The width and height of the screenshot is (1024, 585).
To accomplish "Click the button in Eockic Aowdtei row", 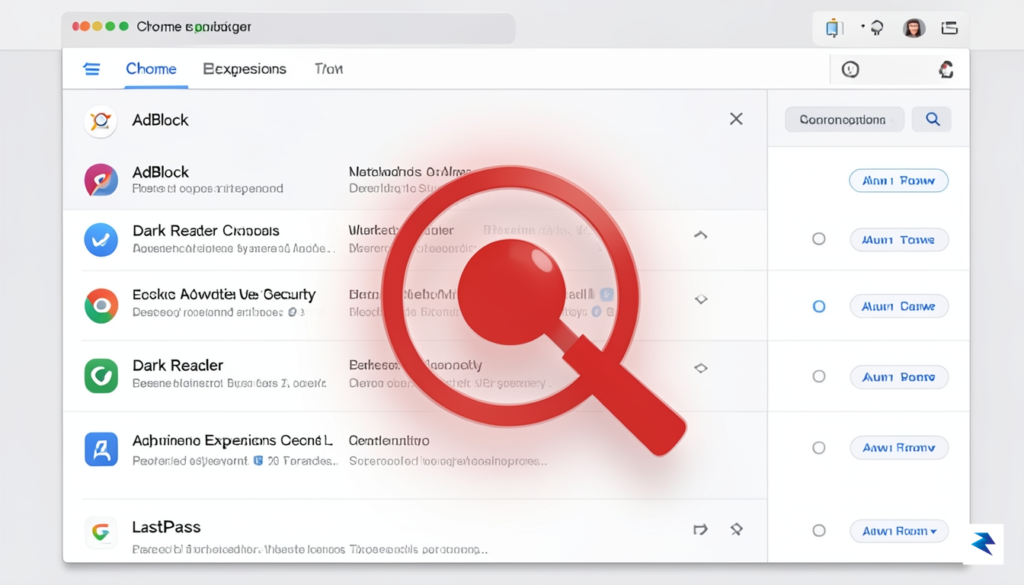I will point(899,306).
